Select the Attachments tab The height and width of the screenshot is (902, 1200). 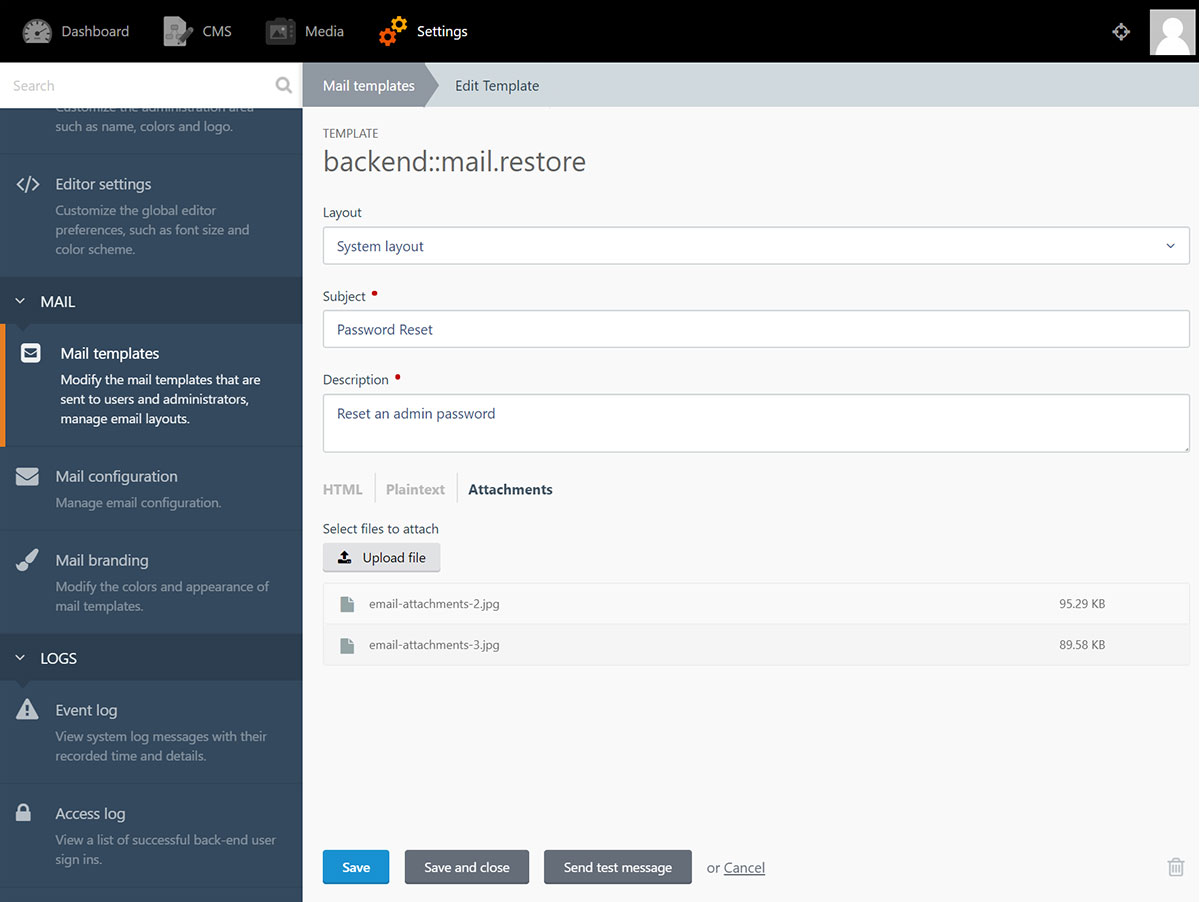[510, 489]
